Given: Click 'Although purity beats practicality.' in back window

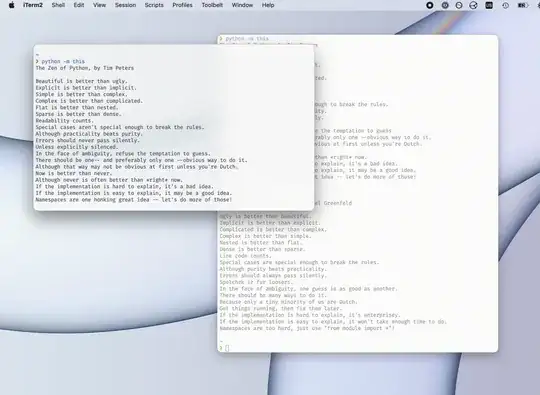Looking at the screenshot, I should click(x=273, y=269).
